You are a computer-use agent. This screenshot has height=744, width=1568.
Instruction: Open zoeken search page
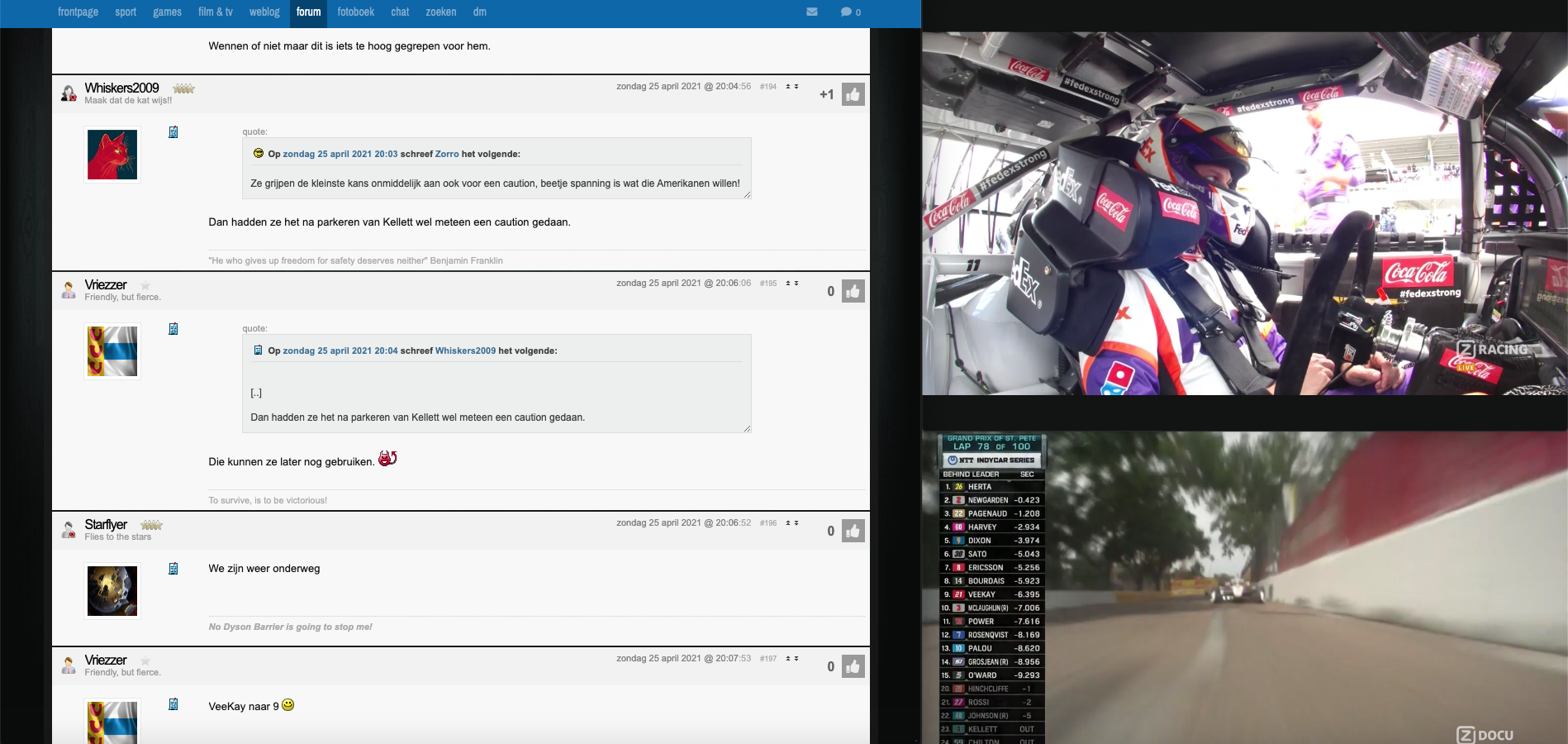441,12
